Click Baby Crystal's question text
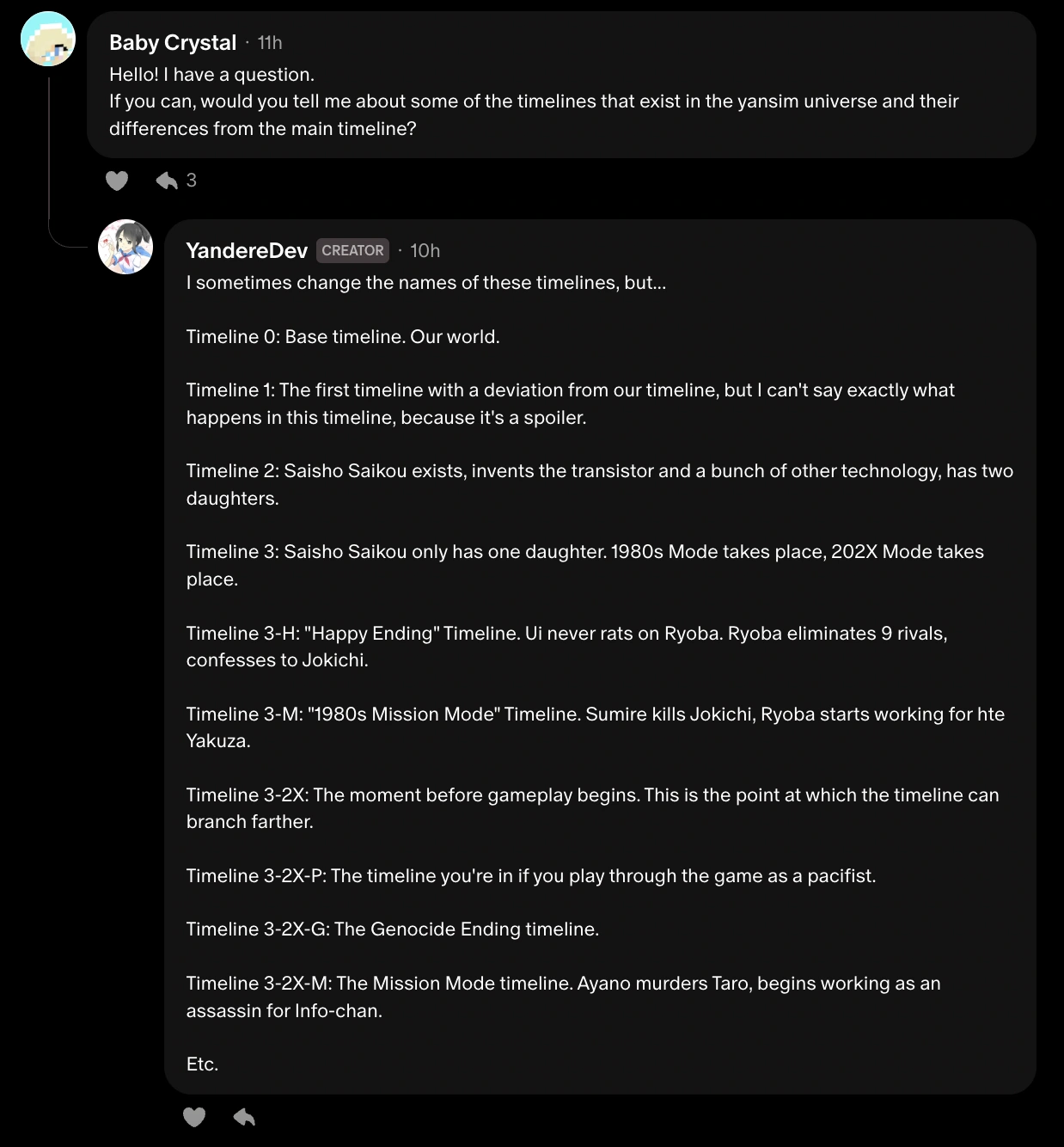This screenshot has width=1064, height=1147. coord(533,101)
